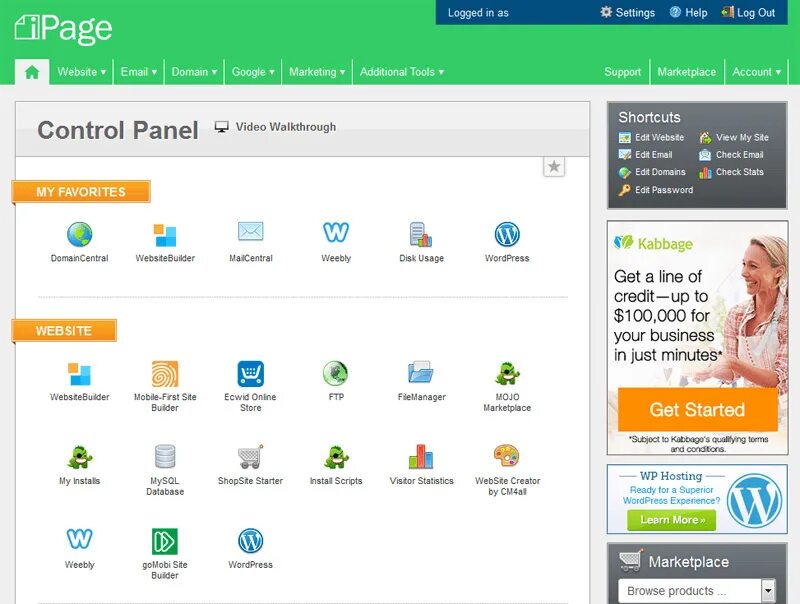Click View My Site shortcut
Screen dimensions: 800x604
tap(734, 137)
